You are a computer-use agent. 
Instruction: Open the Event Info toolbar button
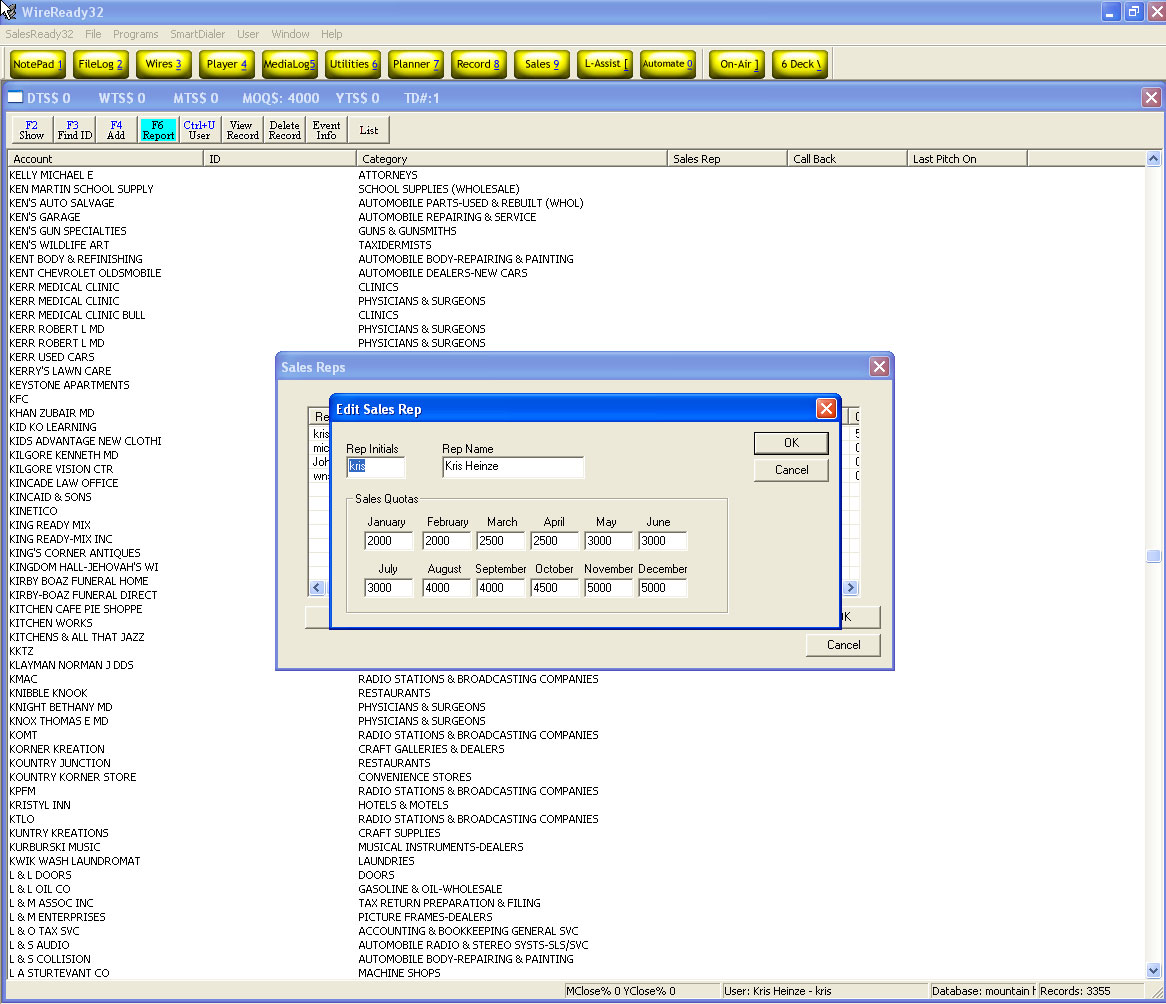coord(326,130)
